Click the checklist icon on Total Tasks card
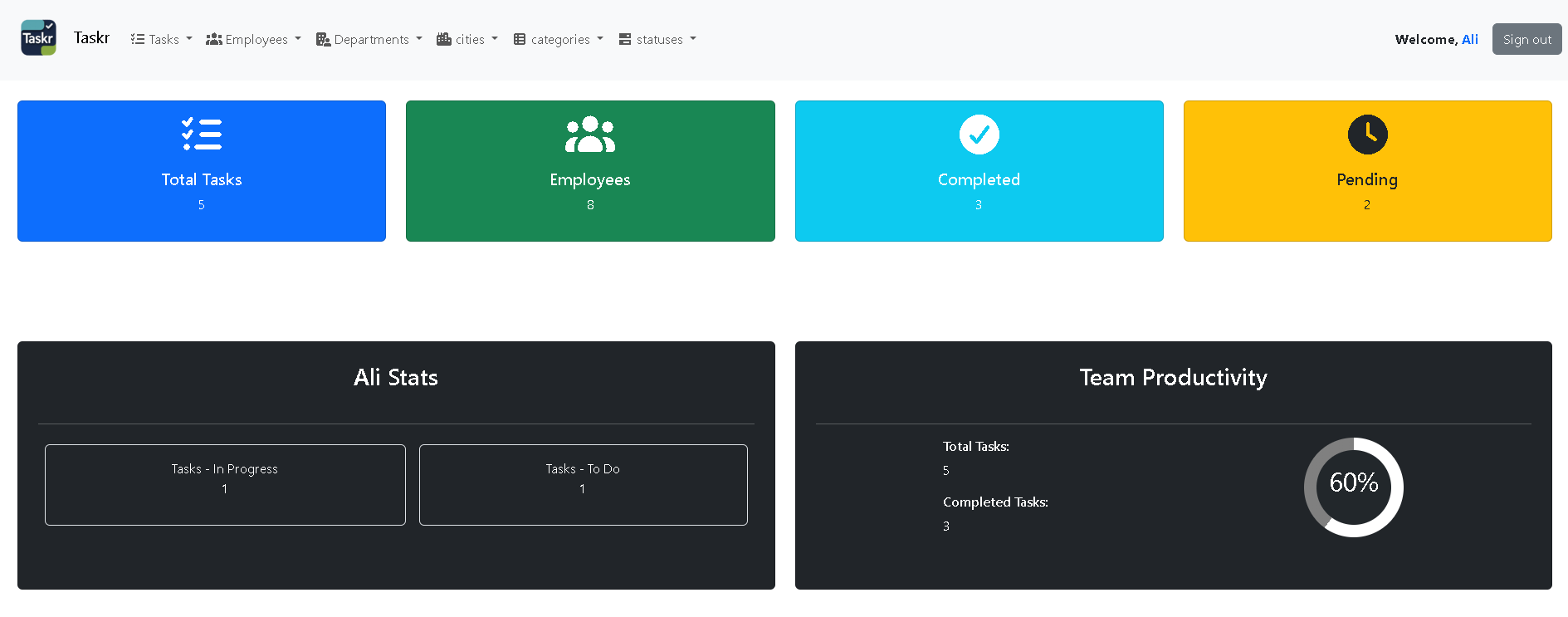 202,135
